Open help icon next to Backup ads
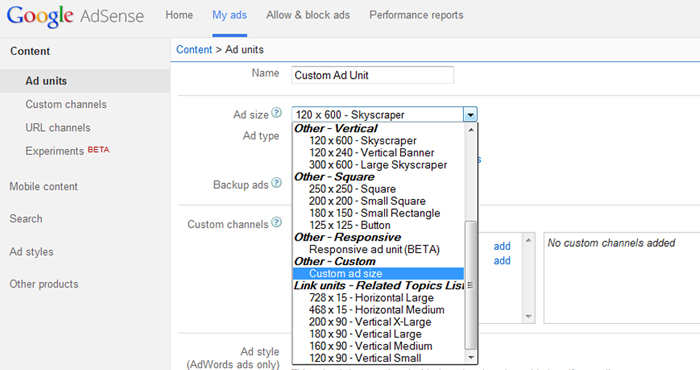Viewport: 700px width, 370px height. click(277, 183)
